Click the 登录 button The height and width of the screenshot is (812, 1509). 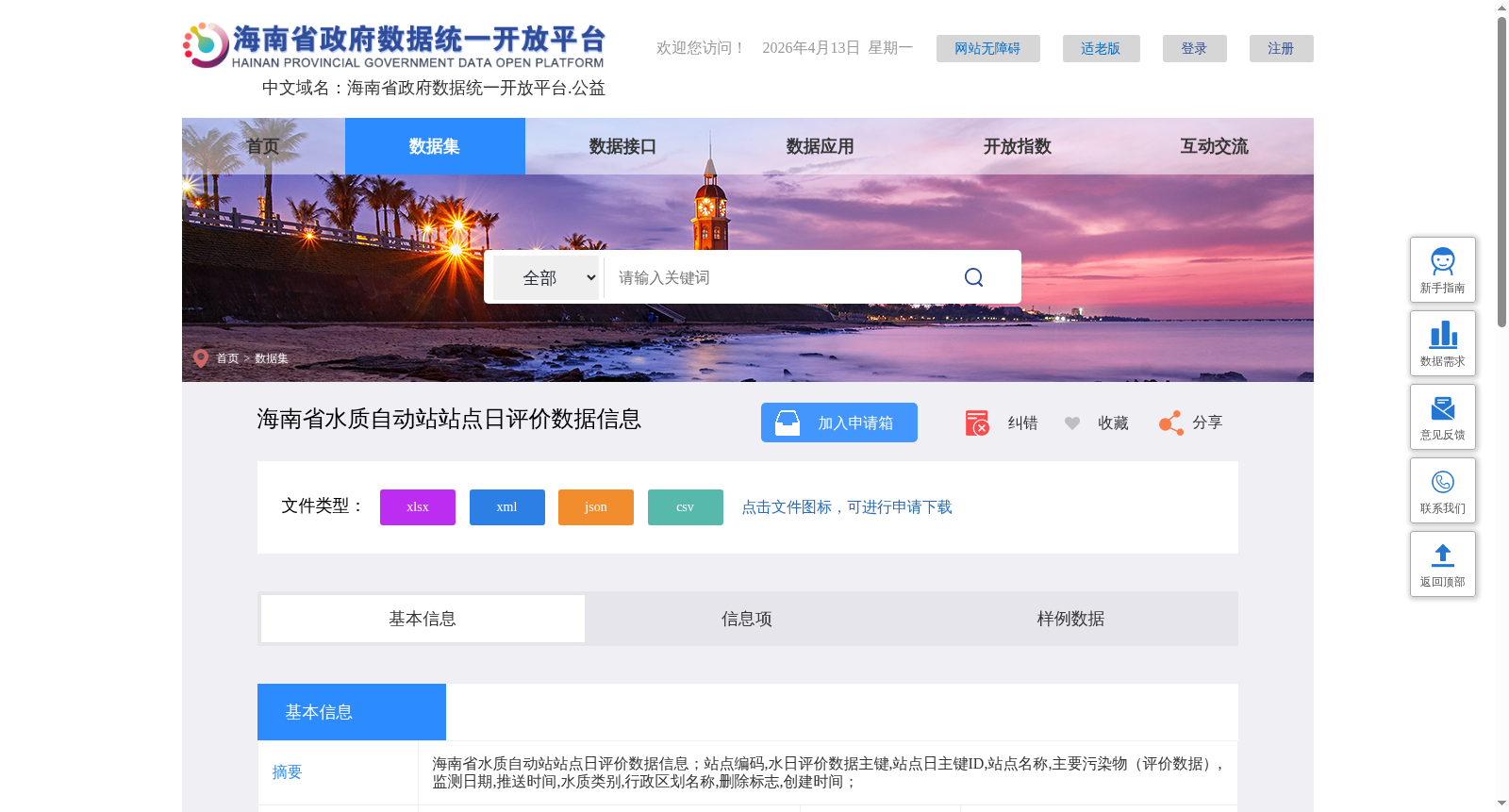[x=1194, y=48]
